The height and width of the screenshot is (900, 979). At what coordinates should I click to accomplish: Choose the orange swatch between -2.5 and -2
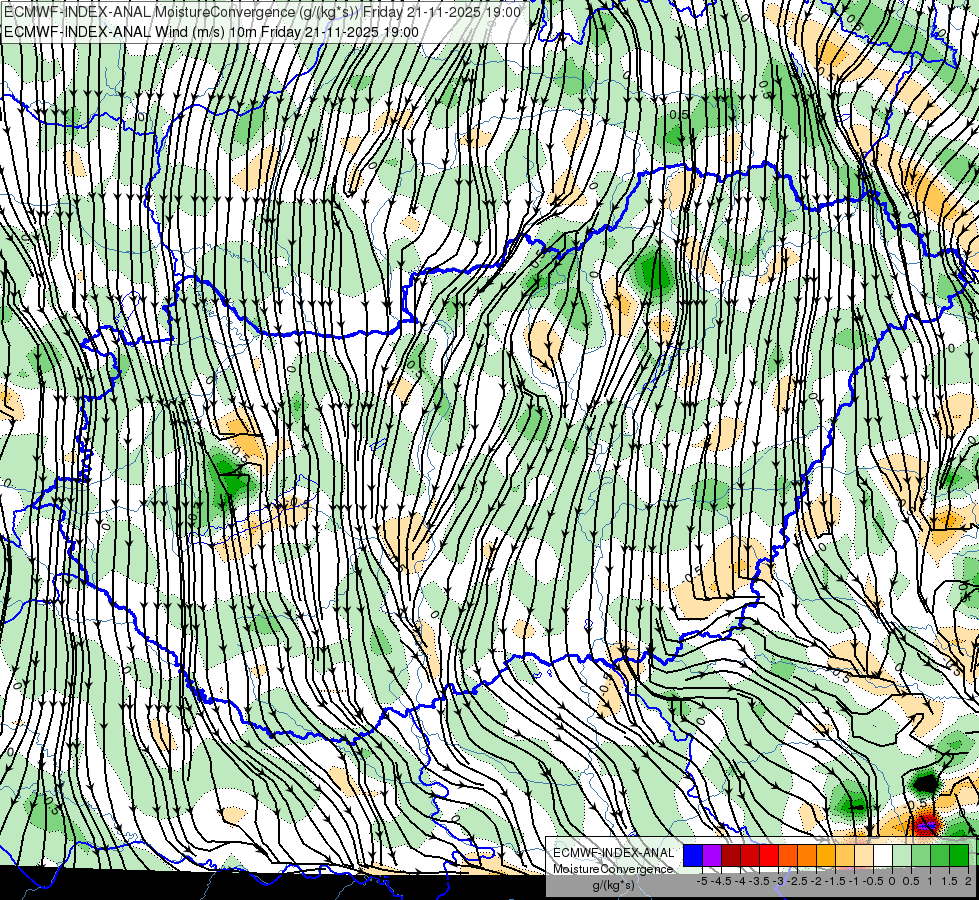(x=807, y=856)
